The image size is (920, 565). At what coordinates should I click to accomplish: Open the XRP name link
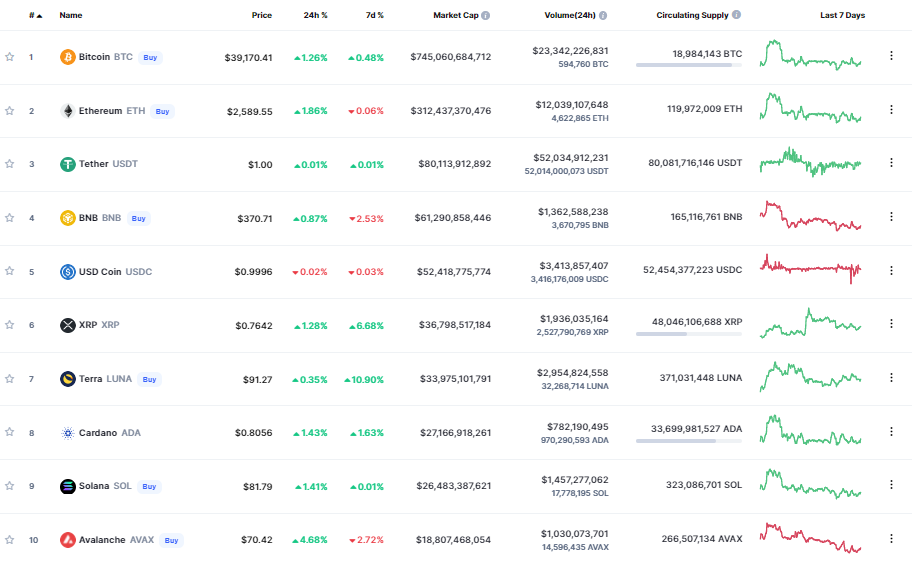pos(99,324)
